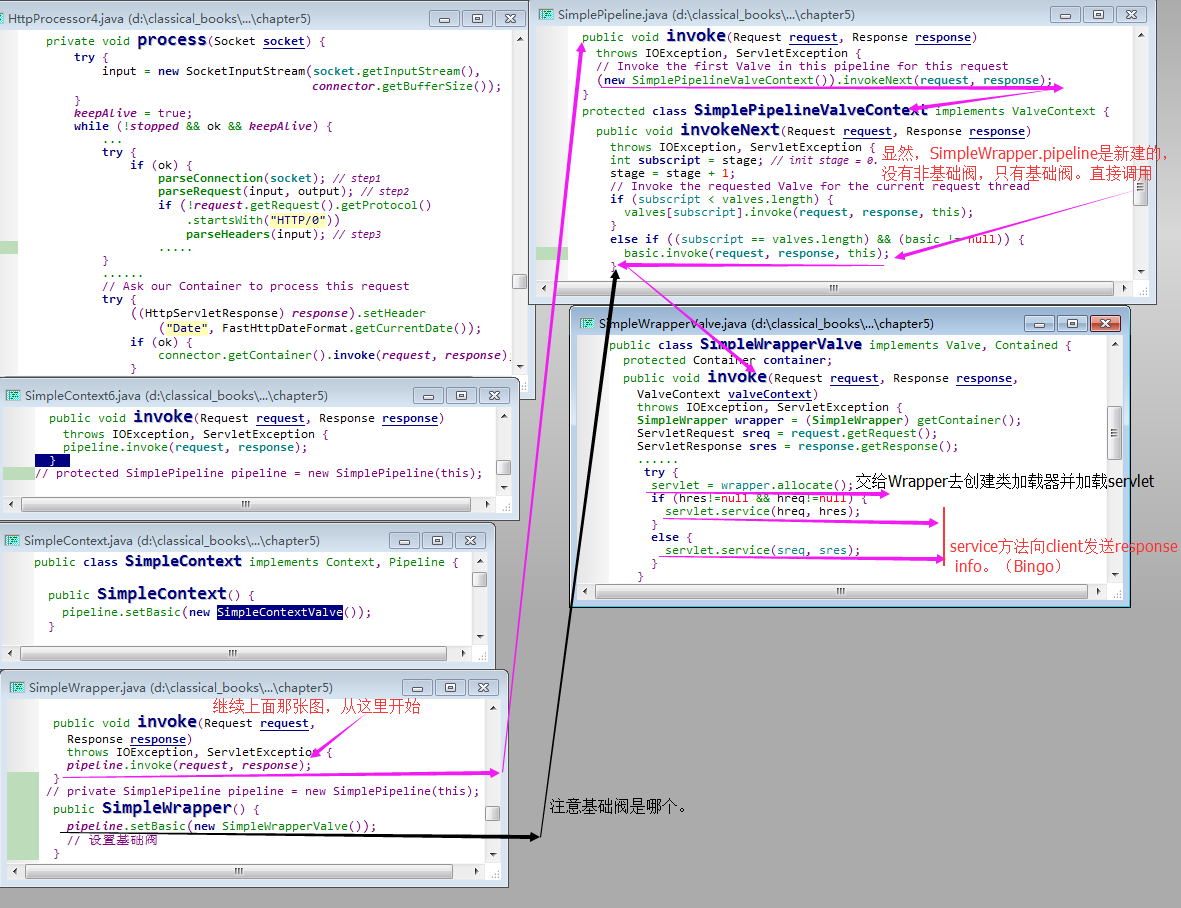Image resolution: width=1181 pixels, height=908 pixels.
Task: Click scroll-right arrow in SimpleContext6.java window
Action: [x=487, y=504]
